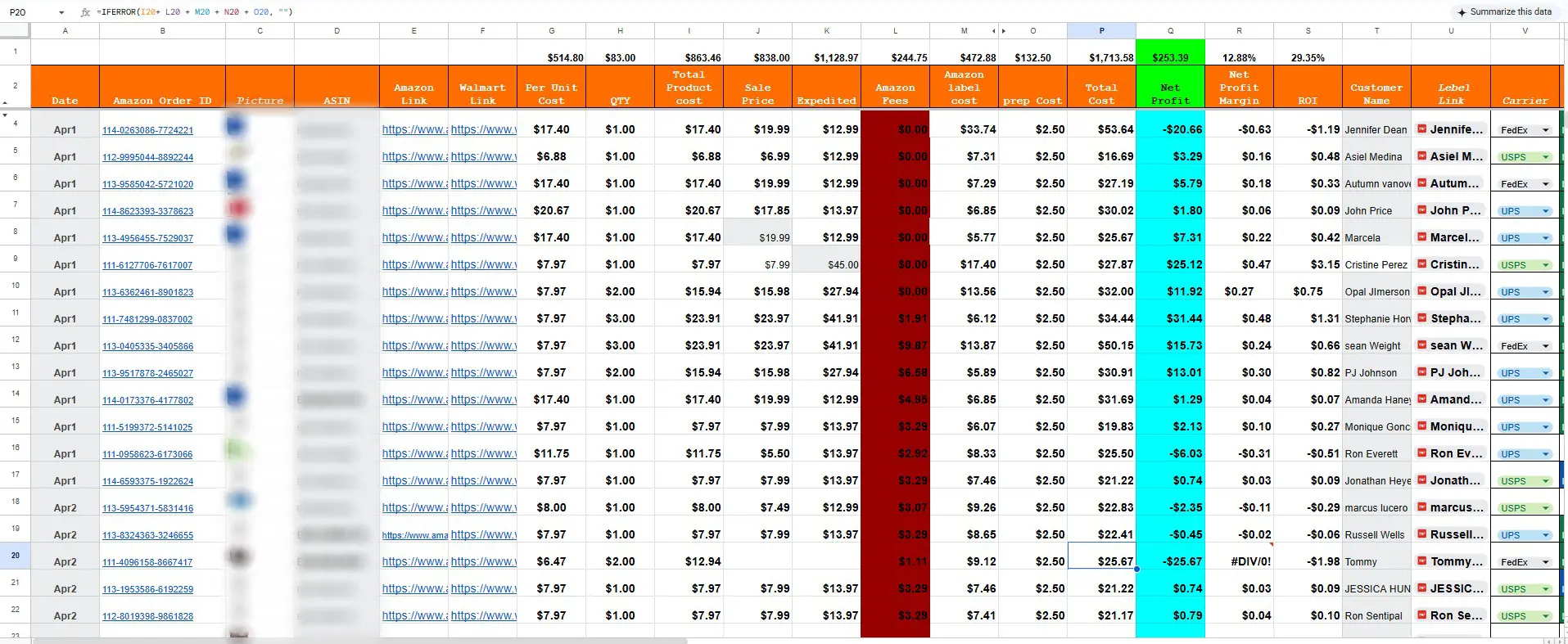
Task: Select row 20 header
Action: 16,555
